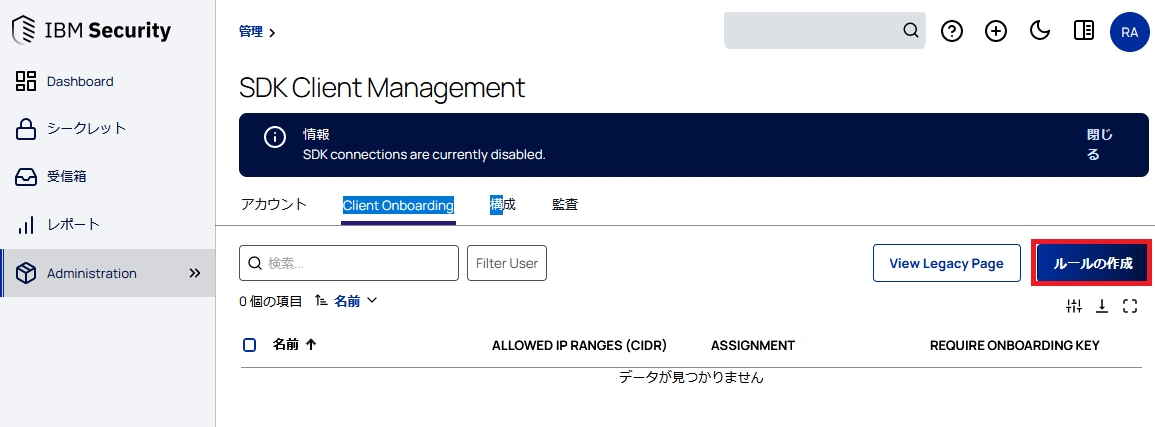Screen dimensions: 1155x427
Task: Switch to the アカウント tab
Action: [273, 205]
